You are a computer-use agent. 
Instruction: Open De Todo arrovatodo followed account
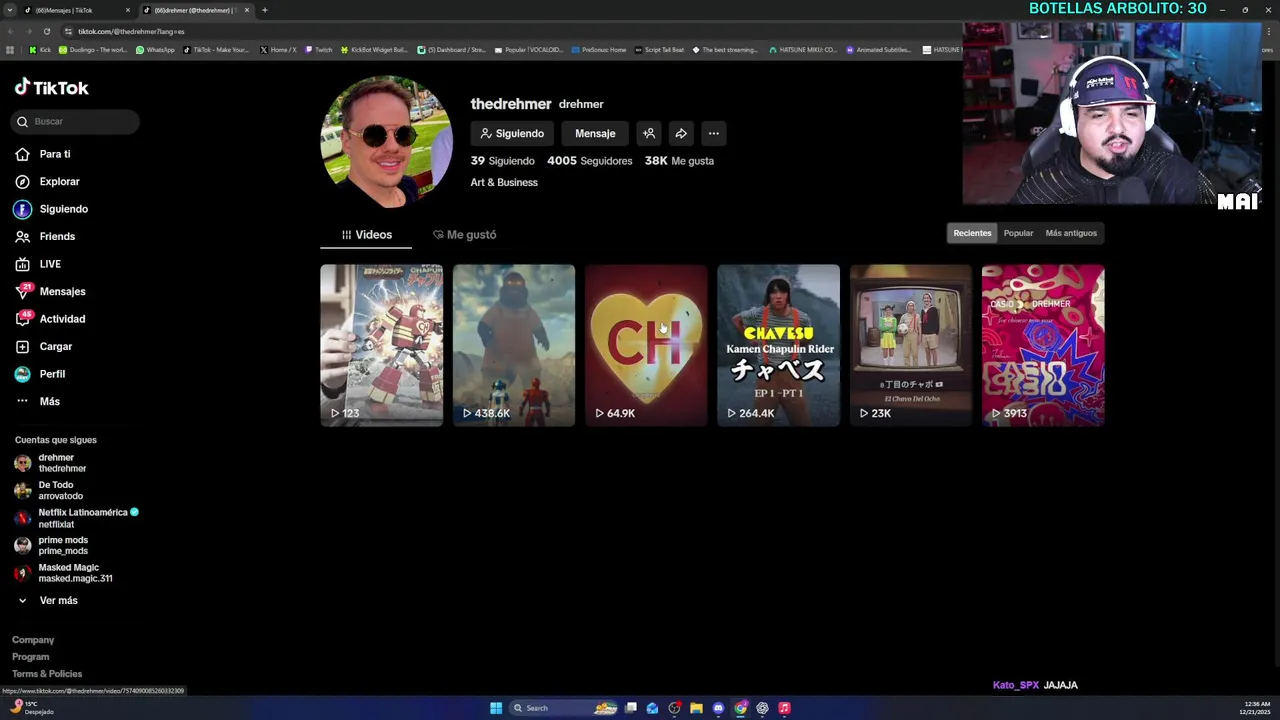coord(48,490)
